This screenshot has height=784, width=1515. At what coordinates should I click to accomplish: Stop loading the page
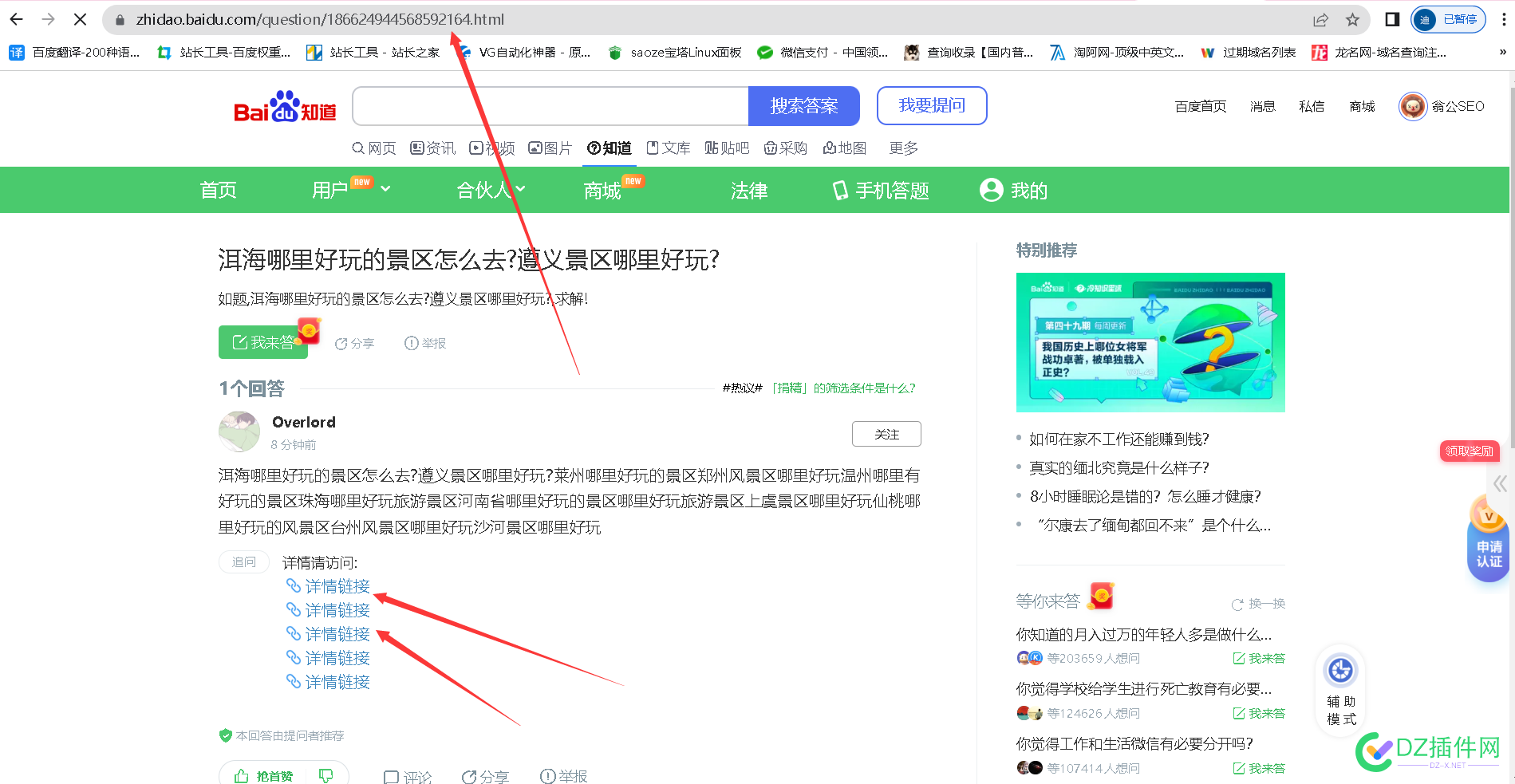point(80,19)
